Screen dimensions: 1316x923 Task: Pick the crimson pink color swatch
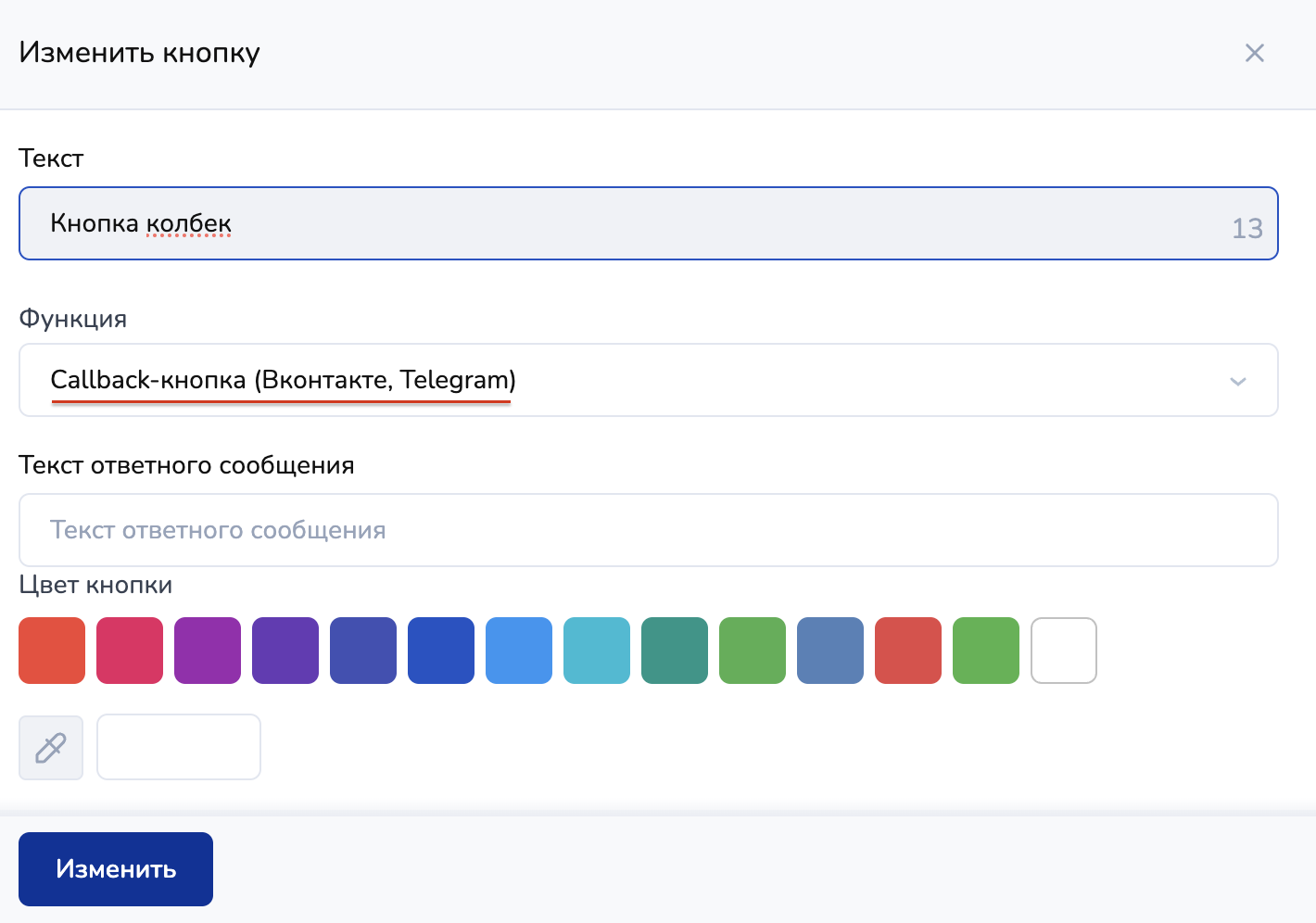click(130, 651)
